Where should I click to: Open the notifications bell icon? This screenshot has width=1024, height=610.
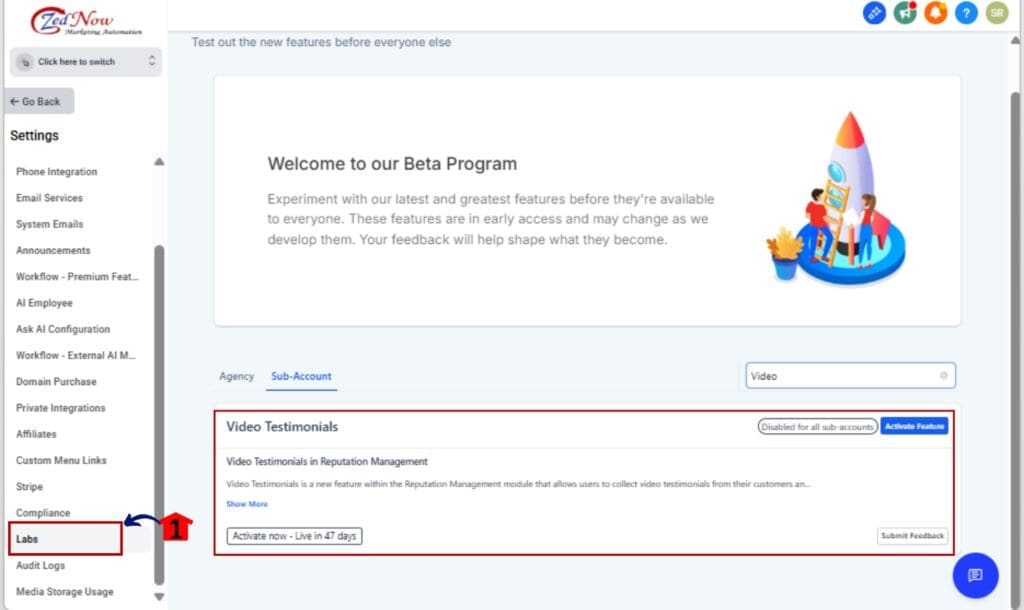[934, 13]
